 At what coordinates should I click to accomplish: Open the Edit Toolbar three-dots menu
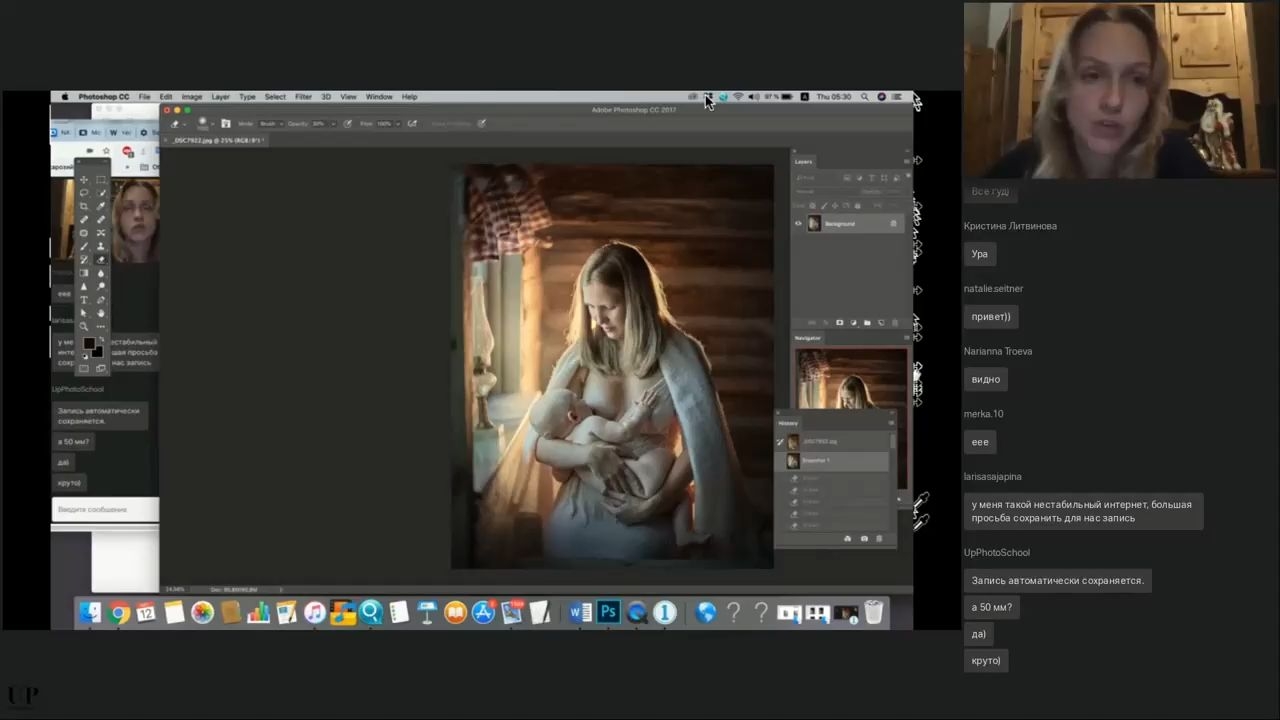[101, 326]
